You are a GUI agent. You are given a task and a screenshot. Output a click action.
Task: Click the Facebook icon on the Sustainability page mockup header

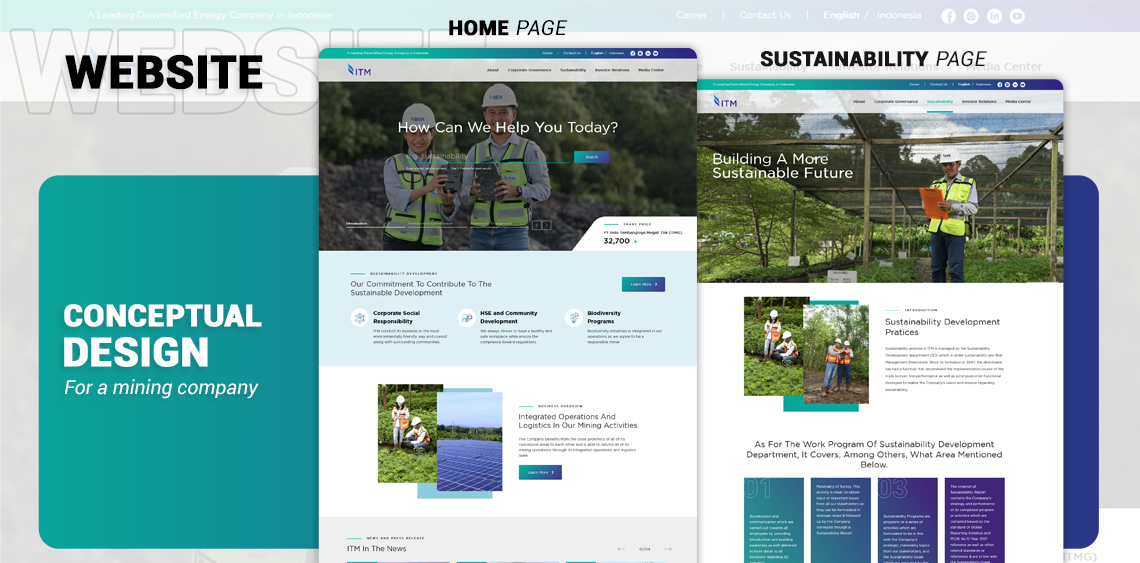[1000, 84]
